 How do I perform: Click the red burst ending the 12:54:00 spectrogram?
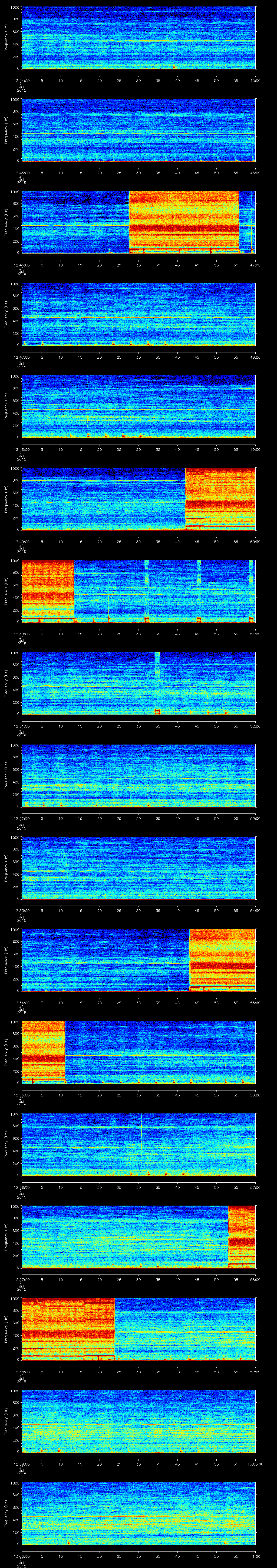point(223,960)
